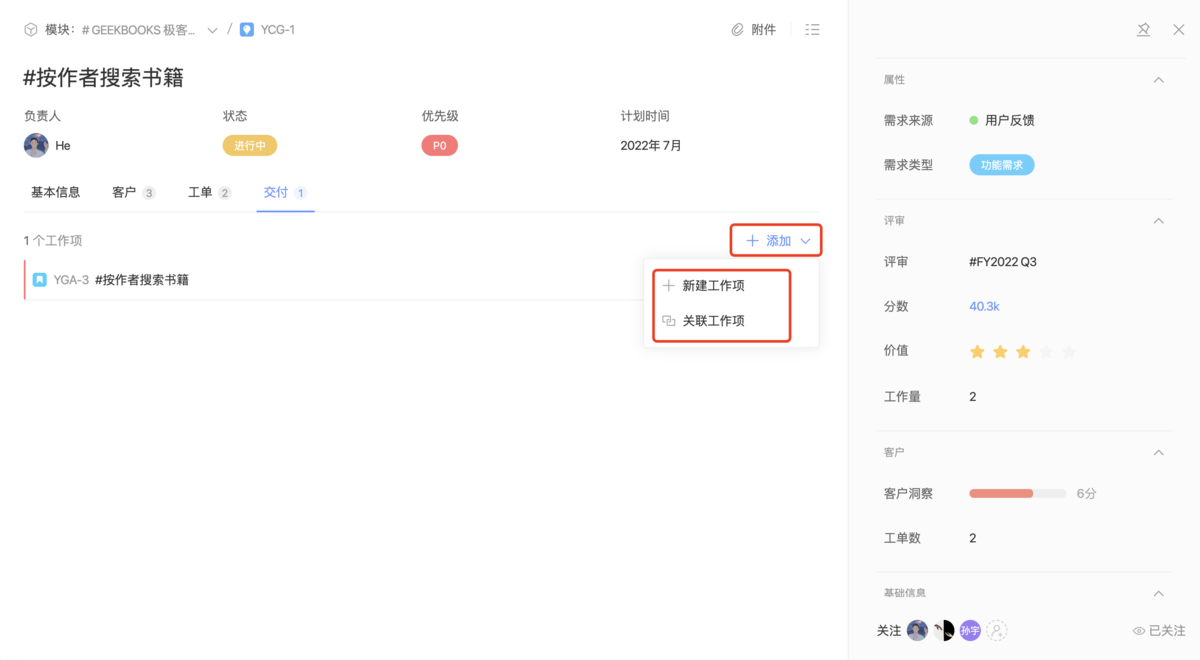Viewport: 1200px width, 660px height.
Task: Click the 孙宇 follower avatar
Action: (969, 630)
